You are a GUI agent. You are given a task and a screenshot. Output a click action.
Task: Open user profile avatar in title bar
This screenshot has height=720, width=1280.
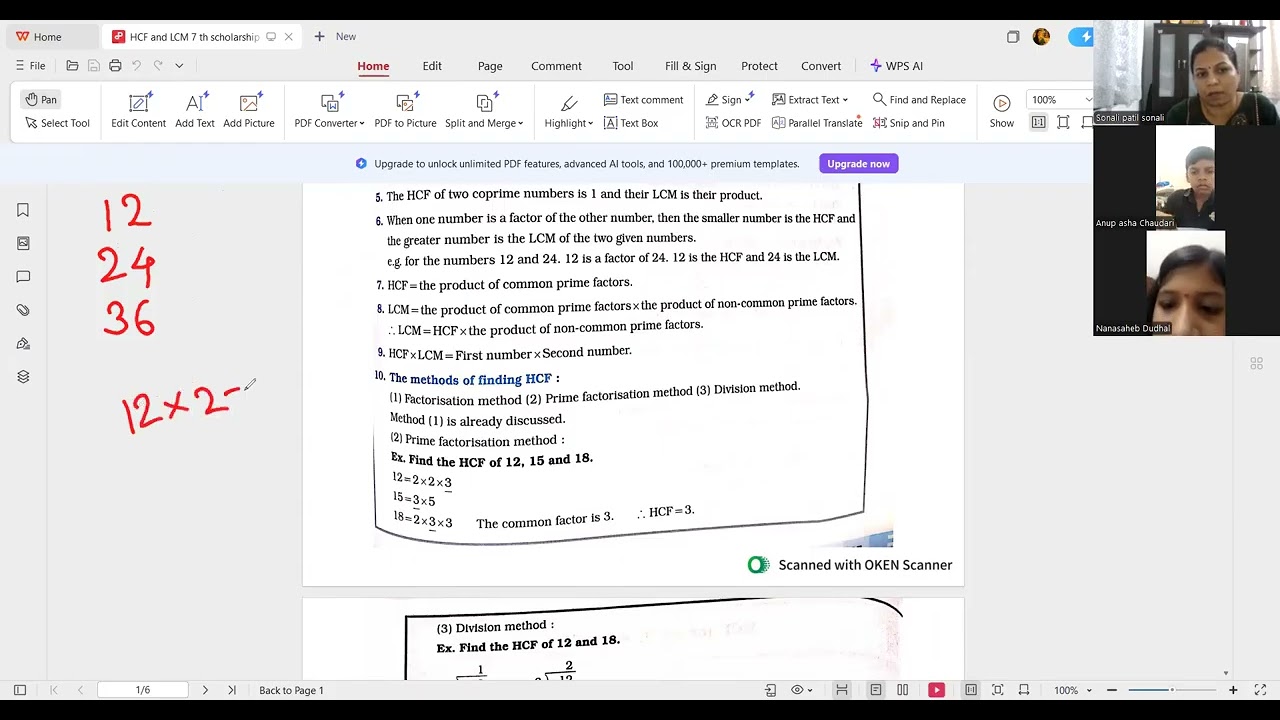[1041, 37]
